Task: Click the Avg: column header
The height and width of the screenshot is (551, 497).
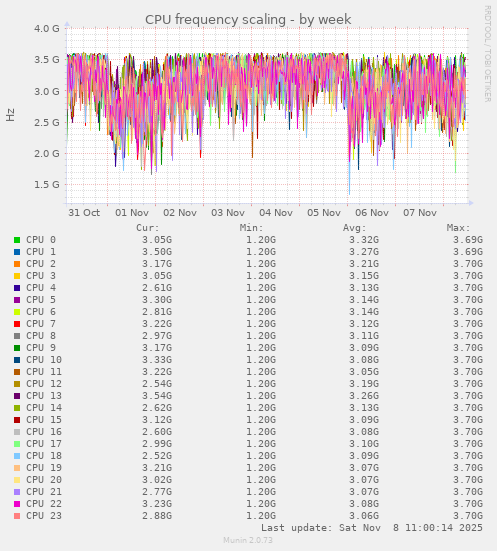Action: (x=355, y=228)
